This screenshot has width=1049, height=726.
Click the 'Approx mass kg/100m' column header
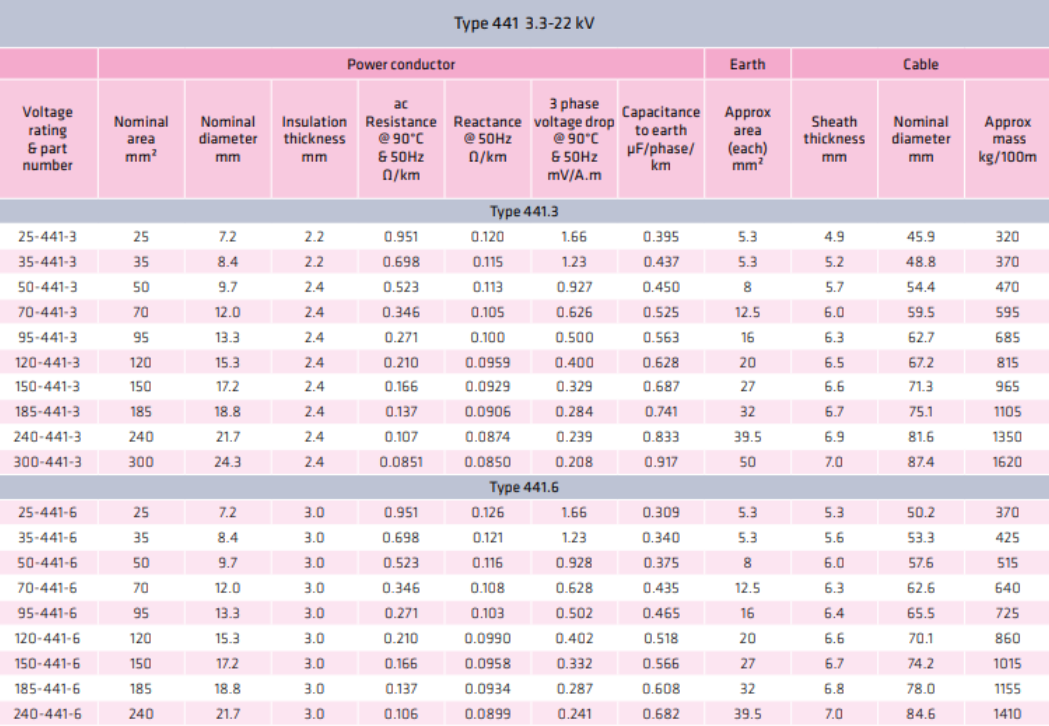pos(1008,139)
